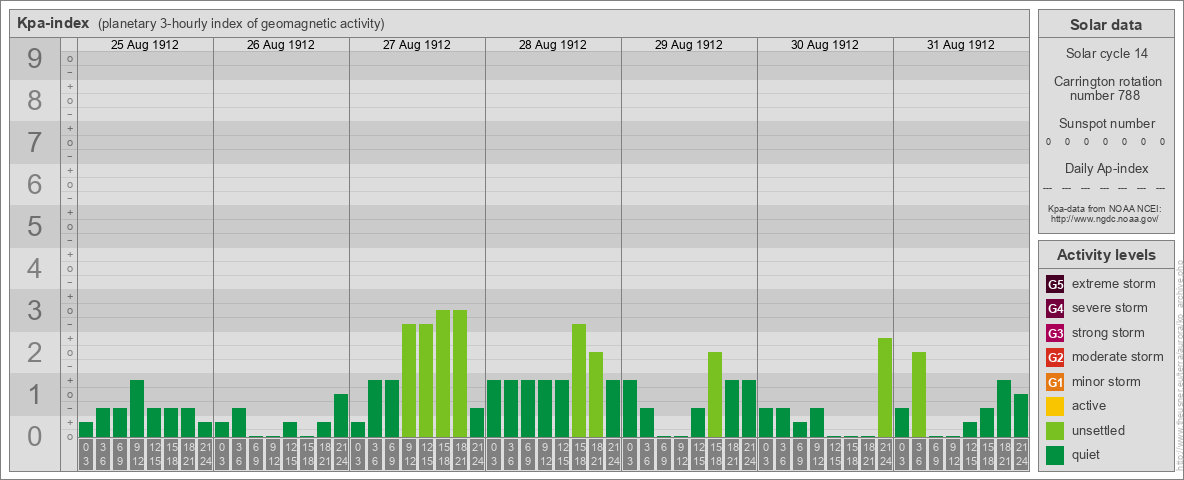Image resolution: width=1184 pixels, height=480 pixels.
Task: Click the 28 Aug 1912 date header
Action: pos(553,45)
